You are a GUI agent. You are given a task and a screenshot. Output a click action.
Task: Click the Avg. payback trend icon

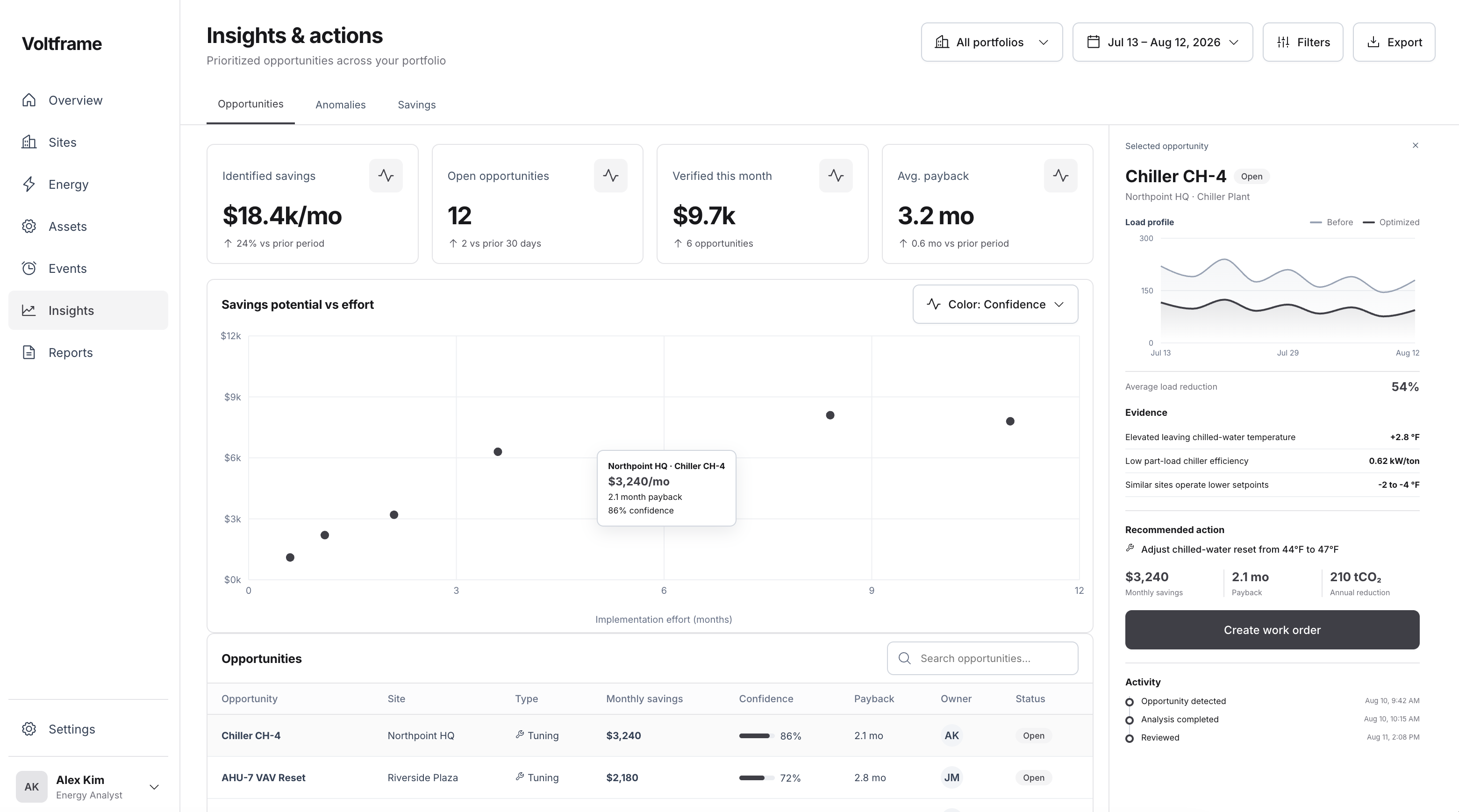[x=1060, y=176]
